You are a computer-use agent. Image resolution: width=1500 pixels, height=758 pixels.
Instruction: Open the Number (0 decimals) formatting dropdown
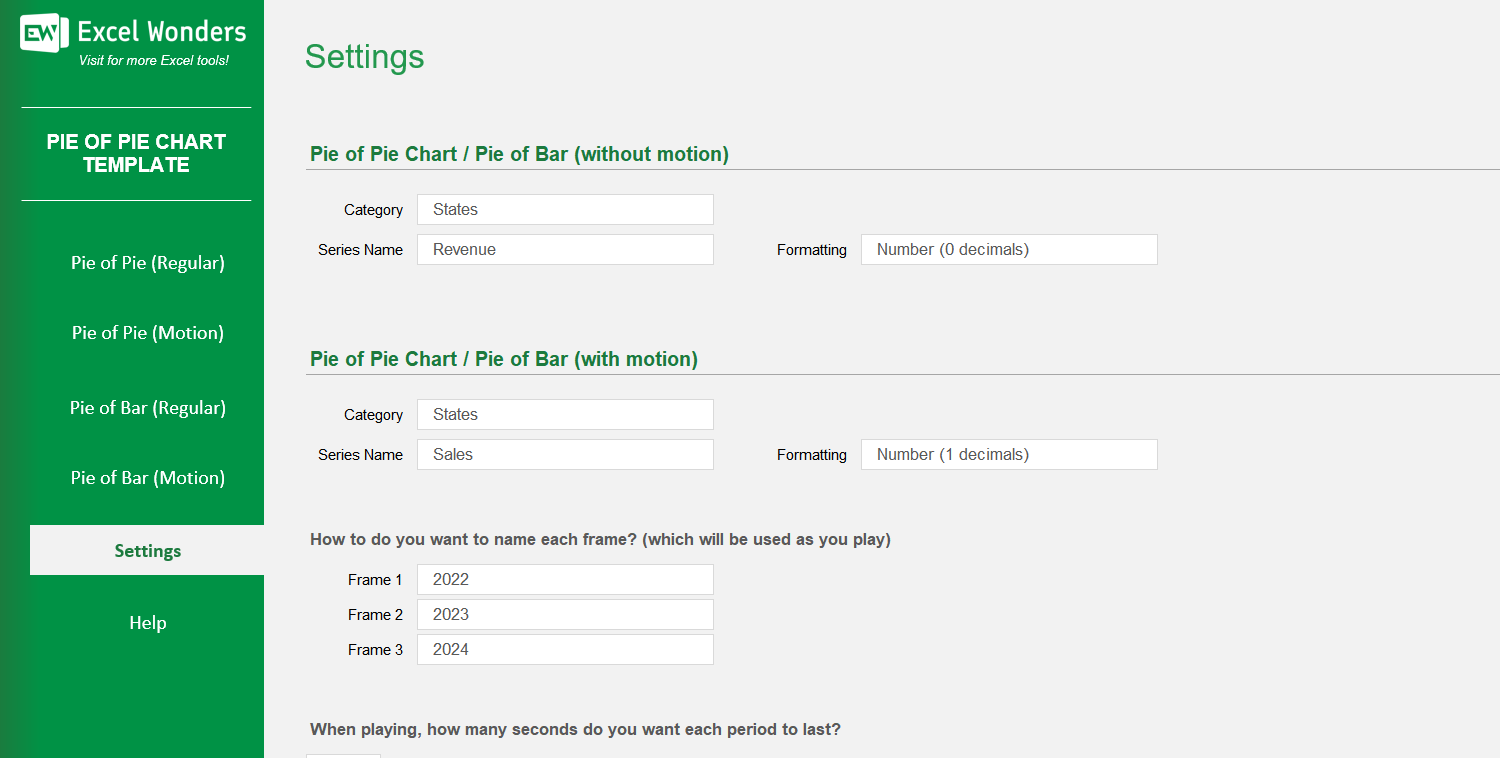(x=1008, y=250)
